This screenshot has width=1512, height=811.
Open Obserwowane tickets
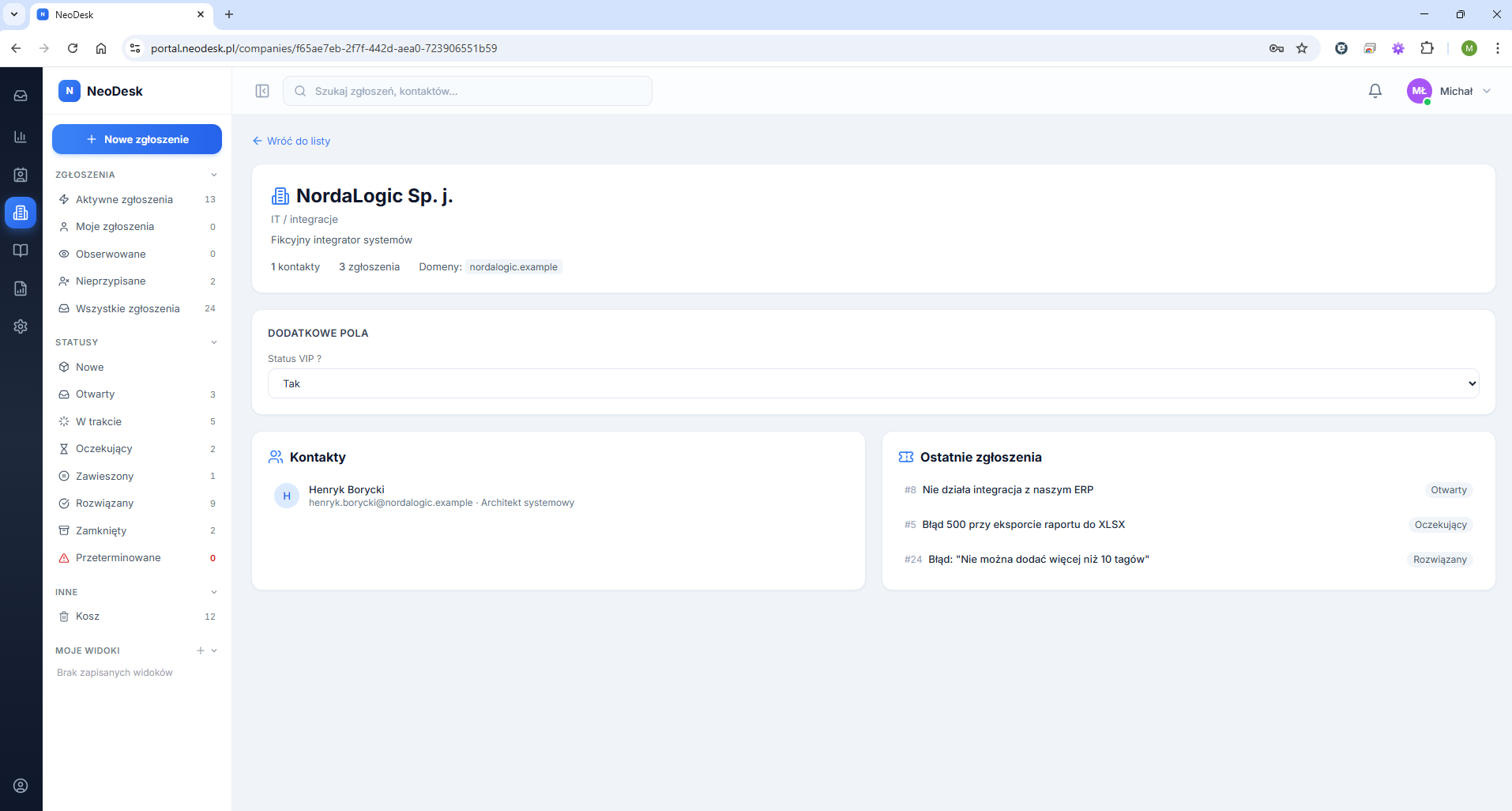pos(137,254)
